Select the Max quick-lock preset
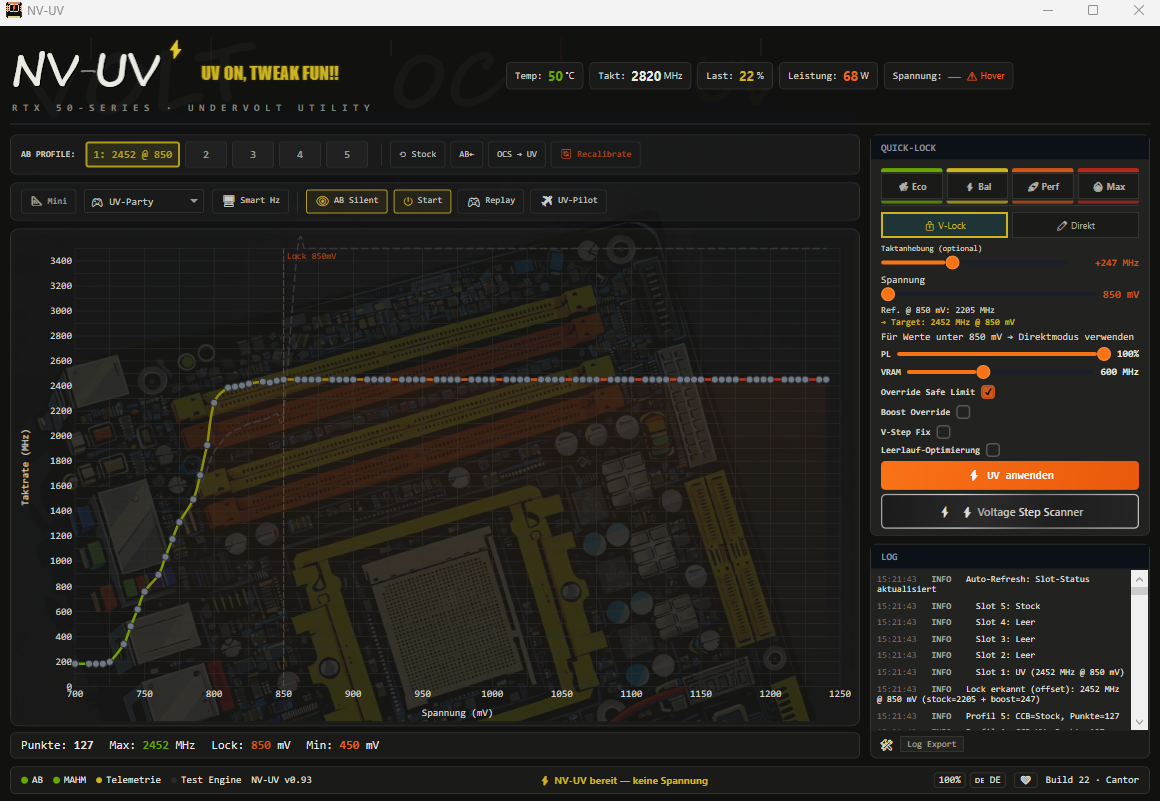The width and height of the screenshot is (1160, 801). (1108, 186)
